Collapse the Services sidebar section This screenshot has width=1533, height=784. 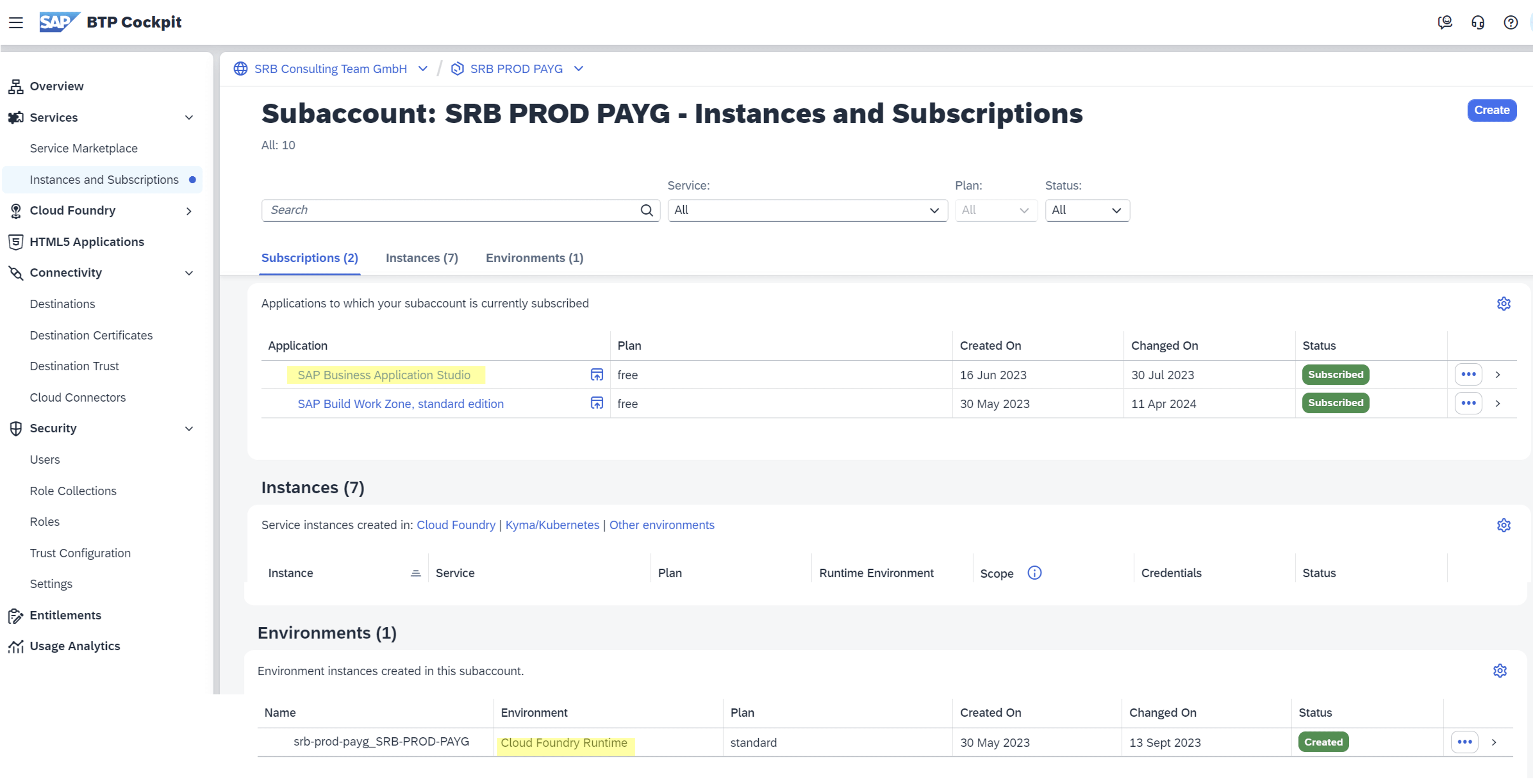point(189,118)
